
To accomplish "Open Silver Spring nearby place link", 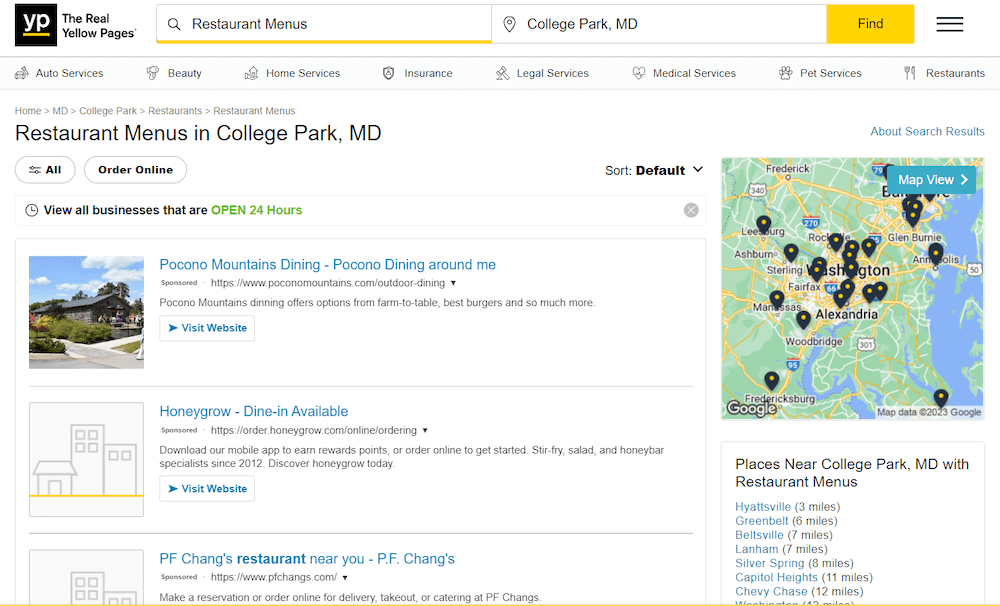I will click(x=770, y=563).
